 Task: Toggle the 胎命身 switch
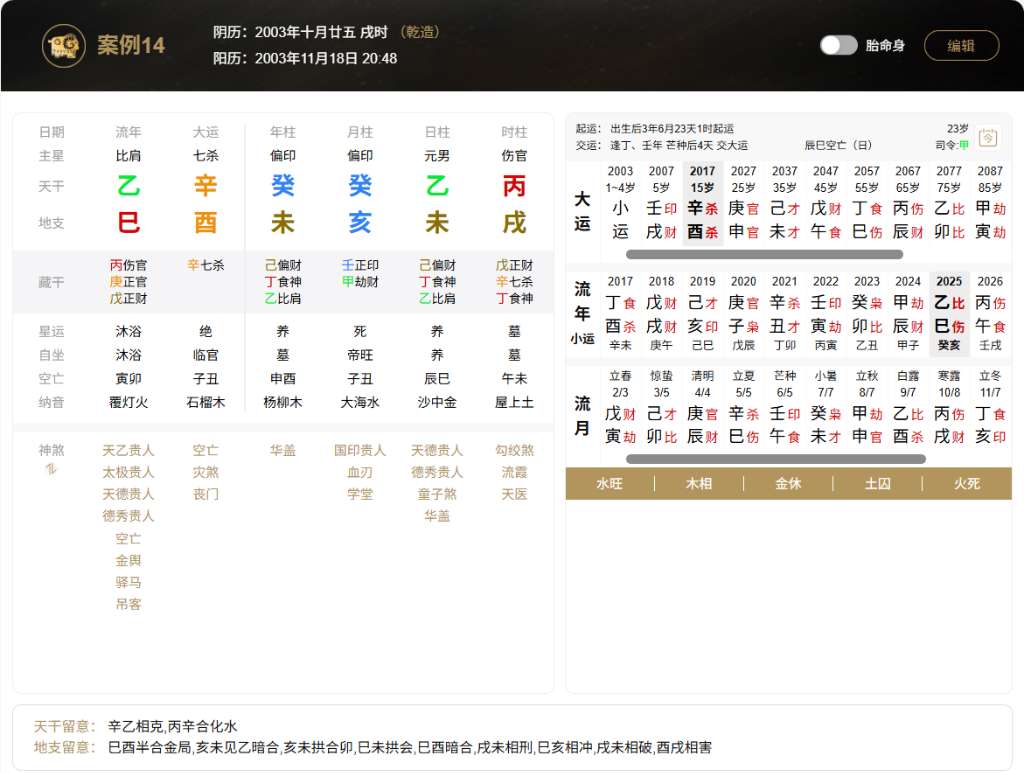(x=839, y=45)
